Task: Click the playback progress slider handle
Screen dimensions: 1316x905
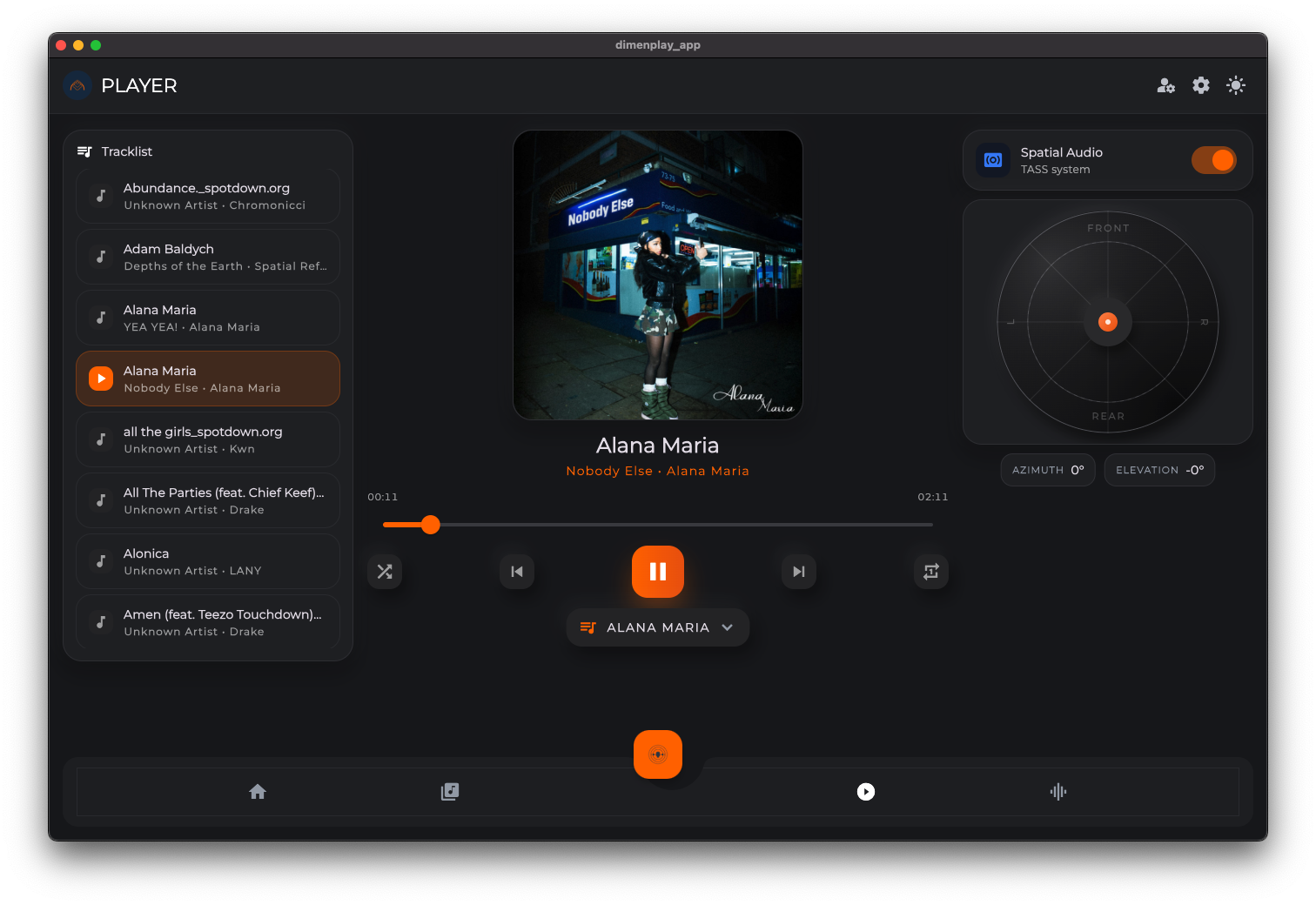Action: point(431,525)
